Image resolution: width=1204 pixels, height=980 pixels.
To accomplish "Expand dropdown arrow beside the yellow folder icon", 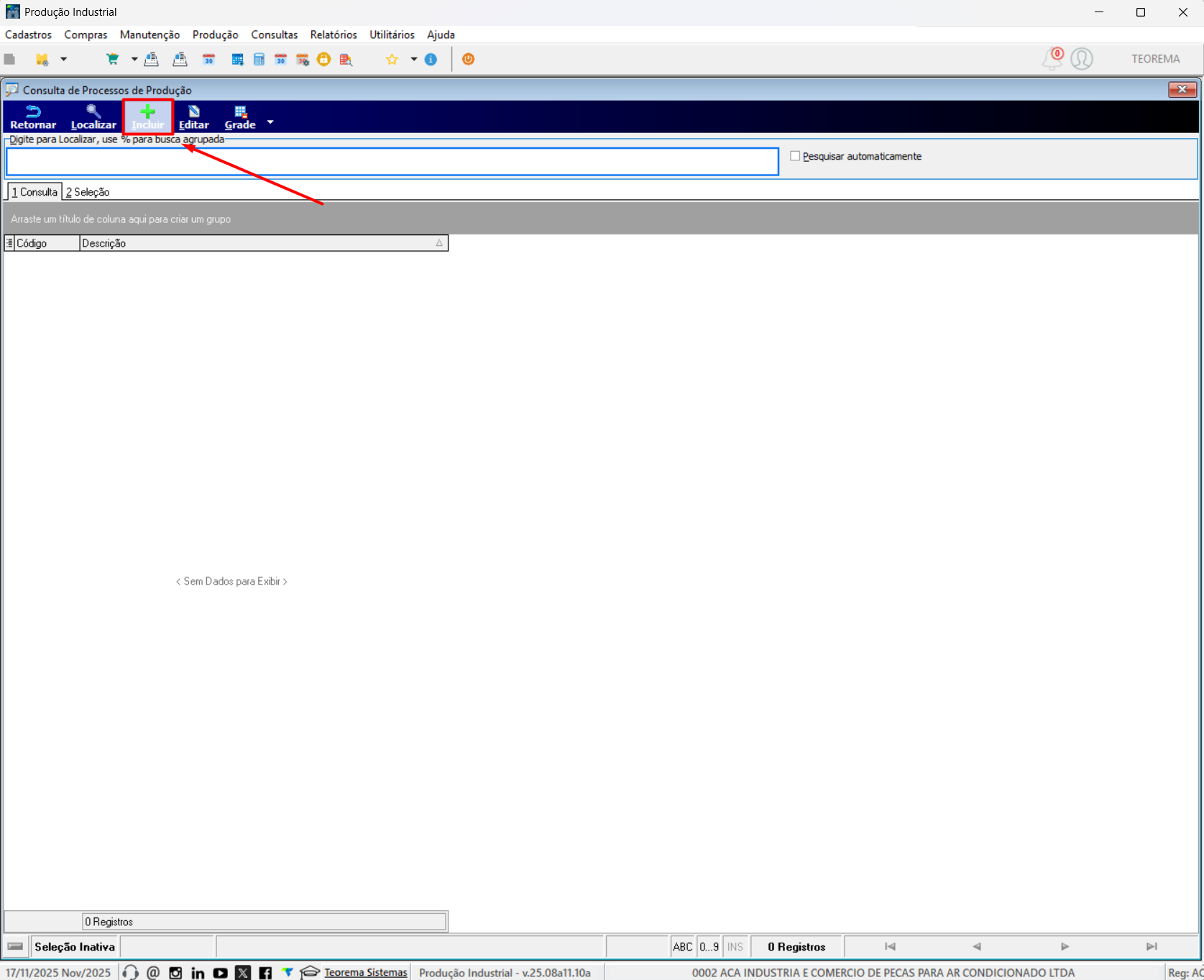I will [x=63, y=59].
